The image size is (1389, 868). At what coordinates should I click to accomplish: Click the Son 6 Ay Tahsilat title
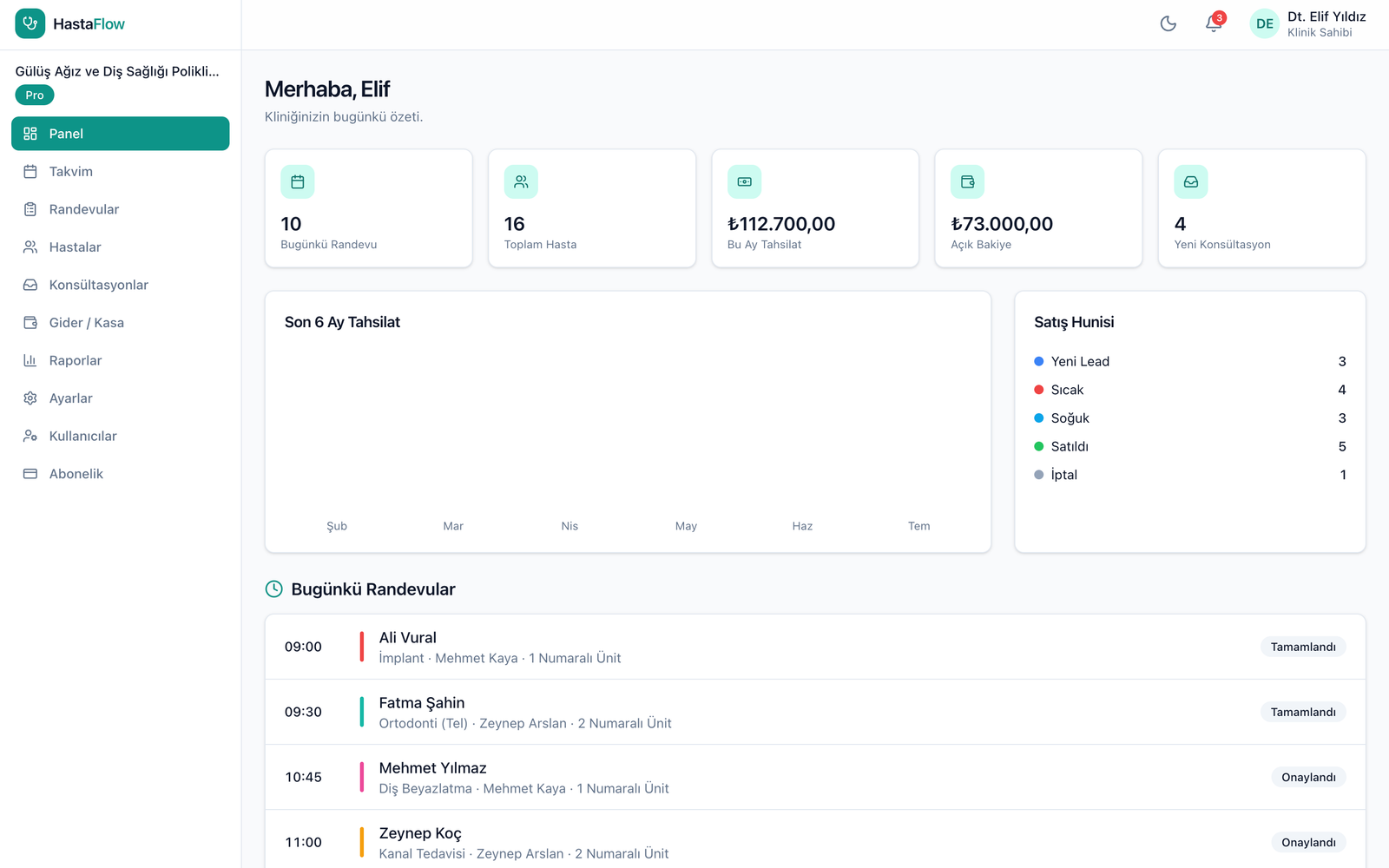[342, 322]
